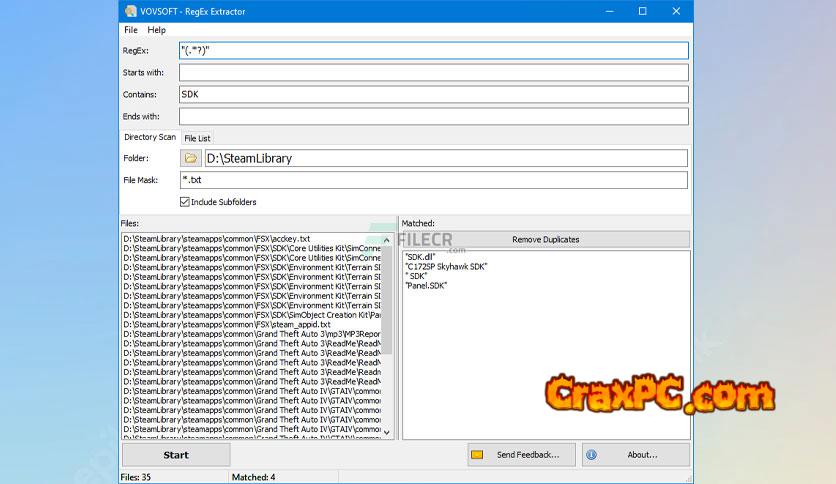Click the Ends with text field
Viewport: 836px width, 484px height.
click(433, 117)
